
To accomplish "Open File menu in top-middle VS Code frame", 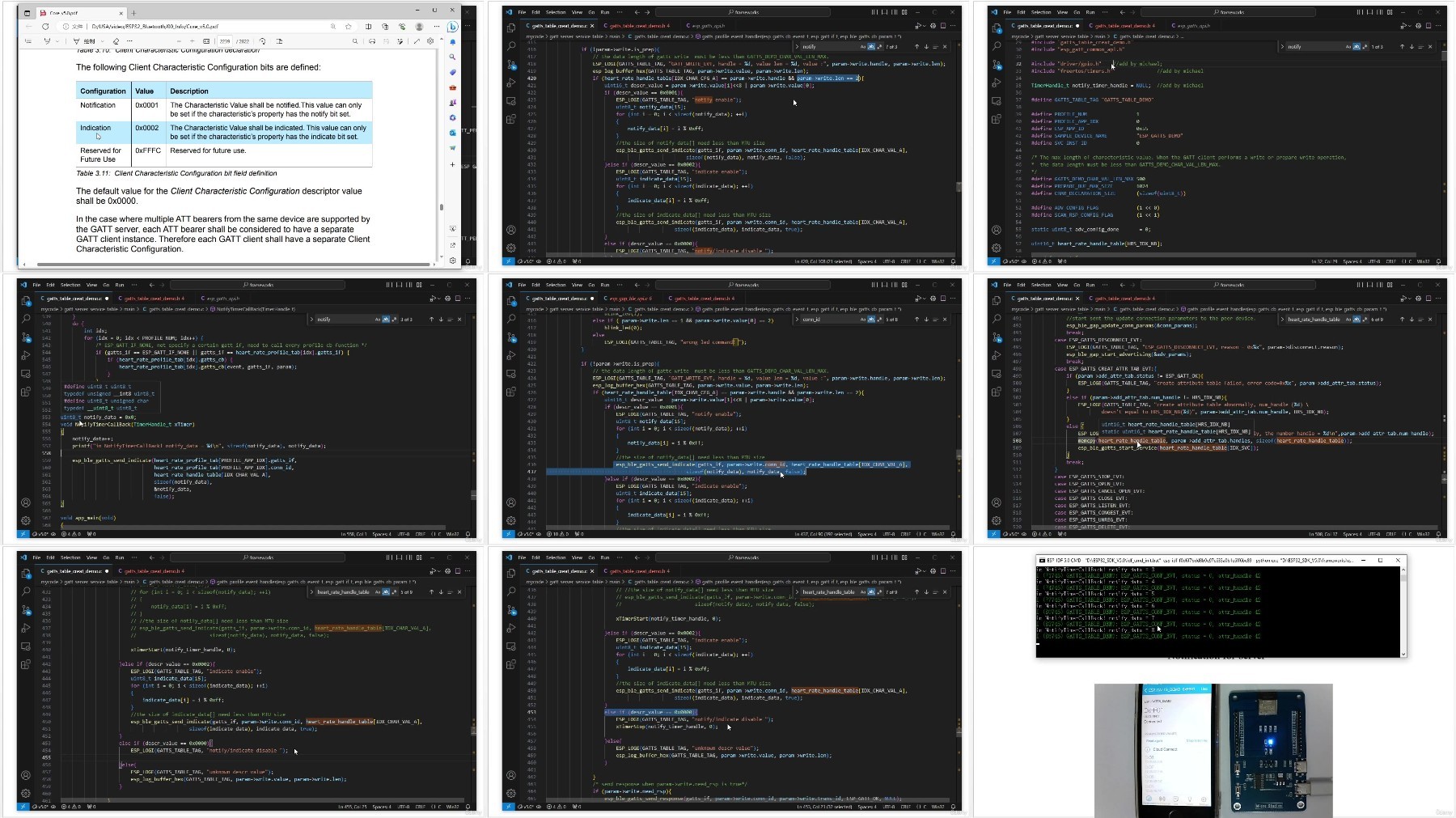I will coord(522,12).
